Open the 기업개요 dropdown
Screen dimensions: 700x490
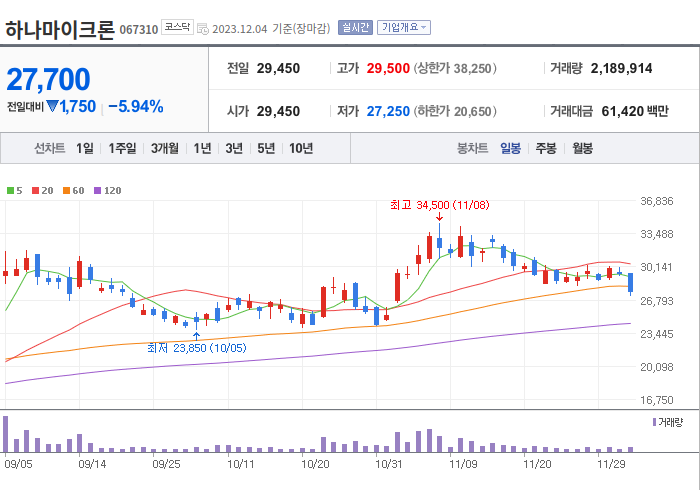point(404,28)
